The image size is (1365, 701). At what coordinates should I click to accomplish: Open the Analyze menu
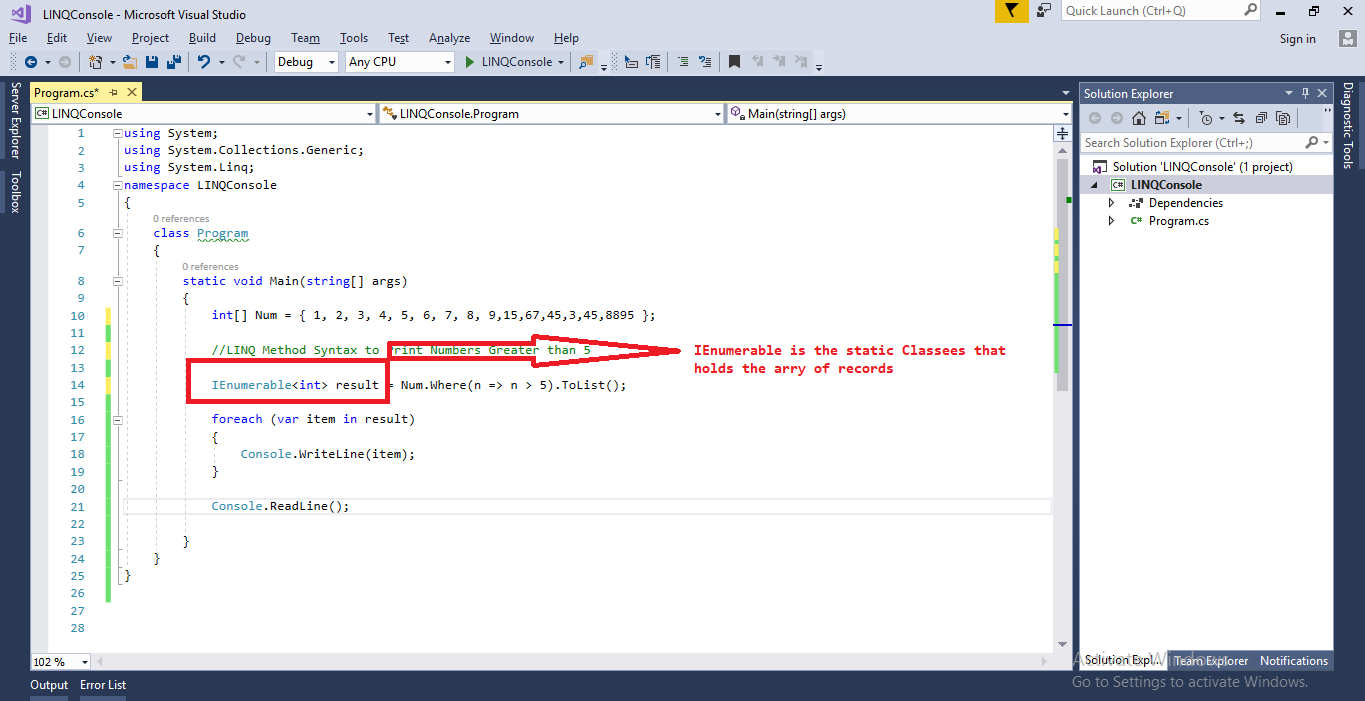449,38
